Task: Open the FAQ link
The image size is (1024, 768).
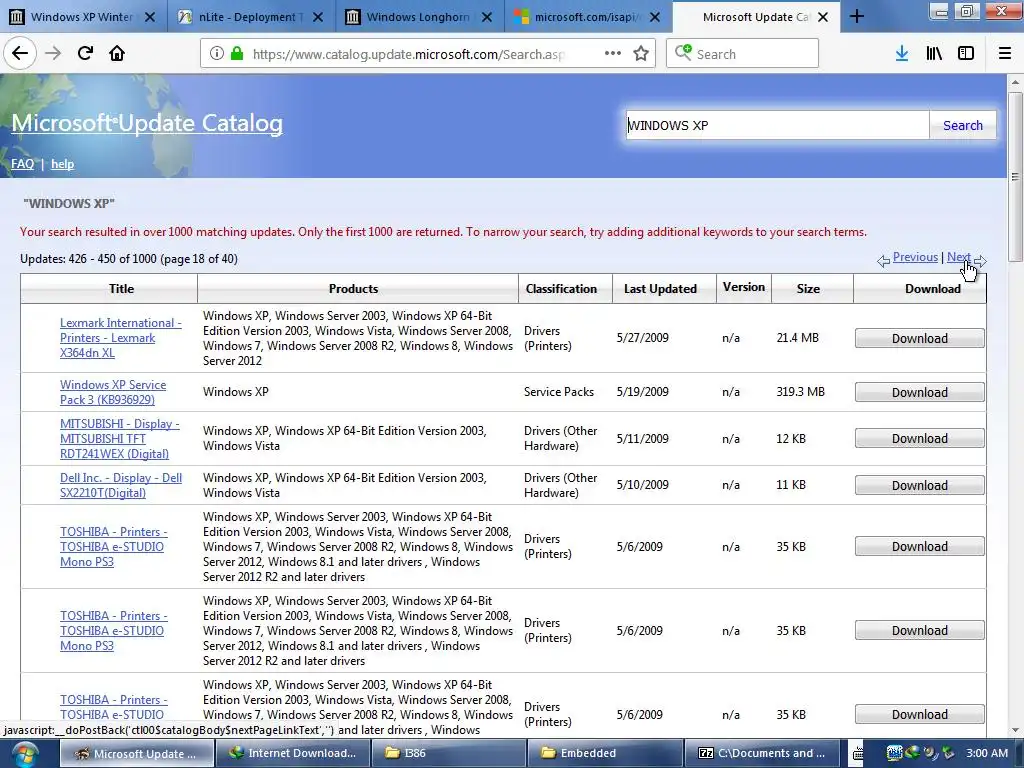Action: click(22, 164)
